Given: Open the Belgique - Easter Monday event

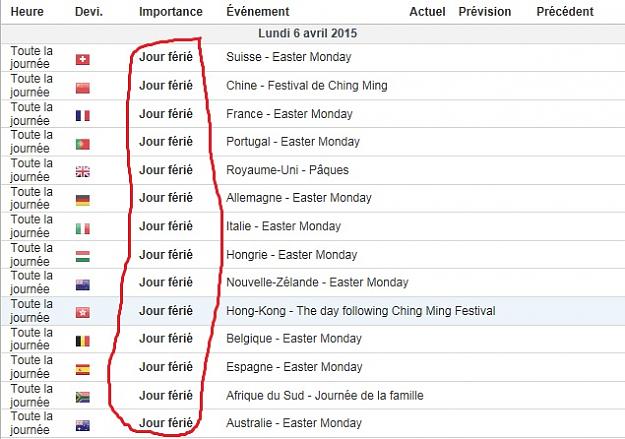Looking at the screenshot, I should click(x=294, y=339).
